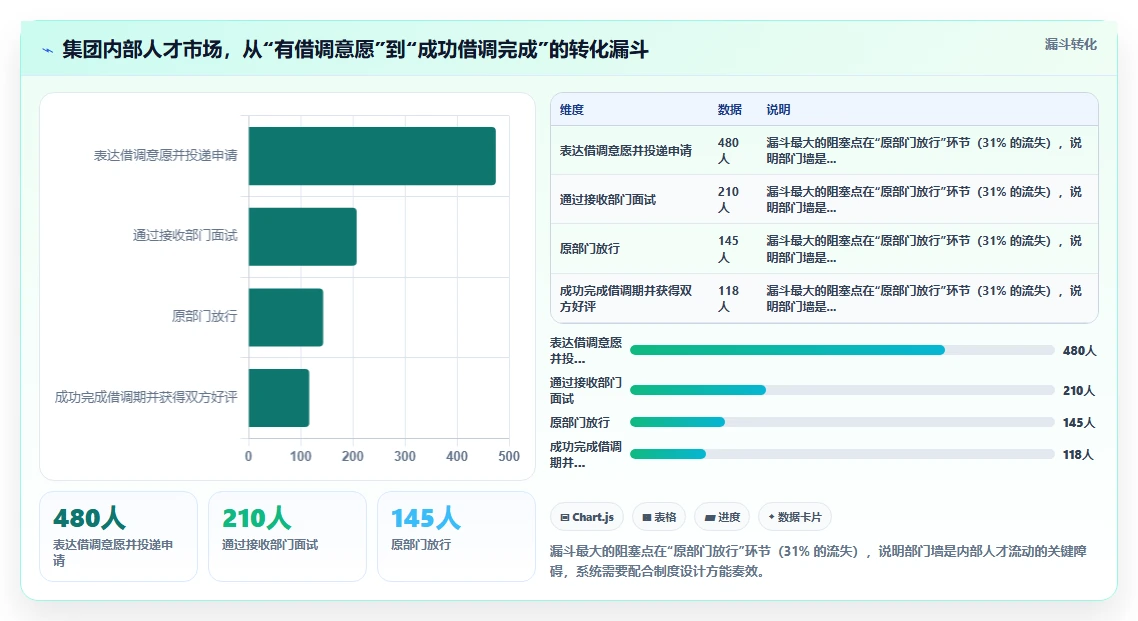
Task: Click the 说明 column header
Action: (x=778, y=110)
